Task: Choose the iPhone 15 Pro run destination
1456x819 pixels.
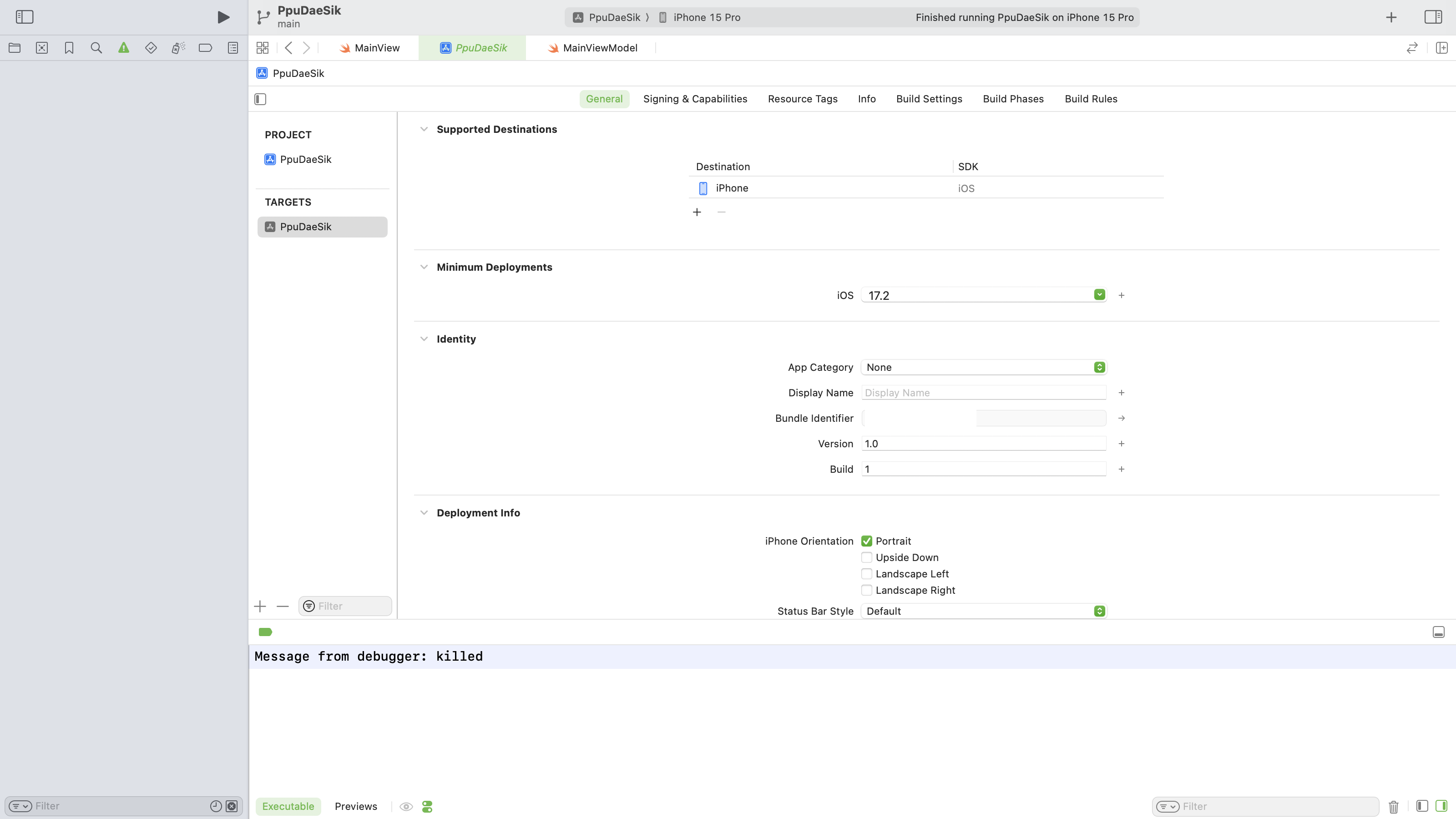Action: [x=700, y=18]
